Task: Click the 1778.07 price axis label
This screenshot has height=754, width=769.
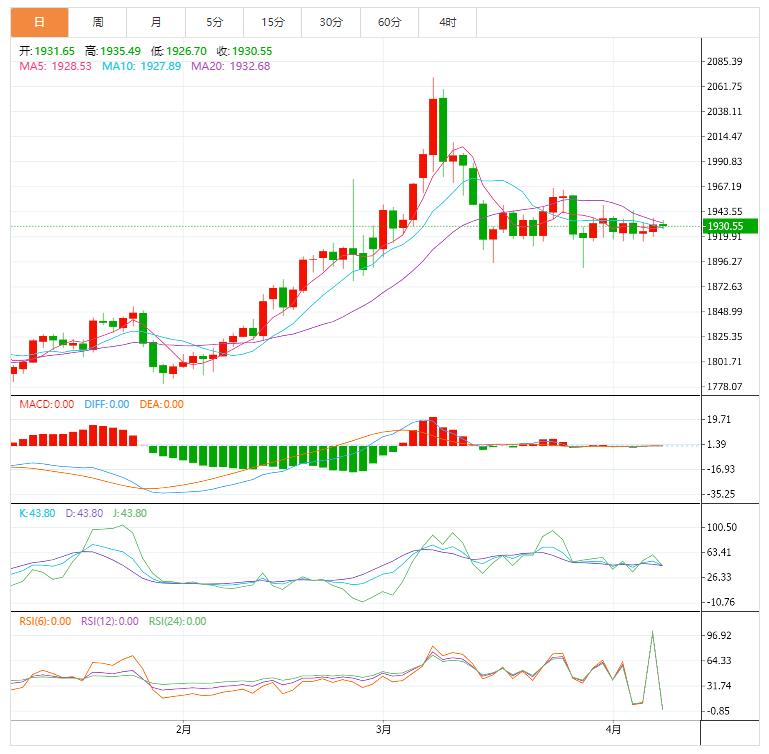Action: coord(724,387)
